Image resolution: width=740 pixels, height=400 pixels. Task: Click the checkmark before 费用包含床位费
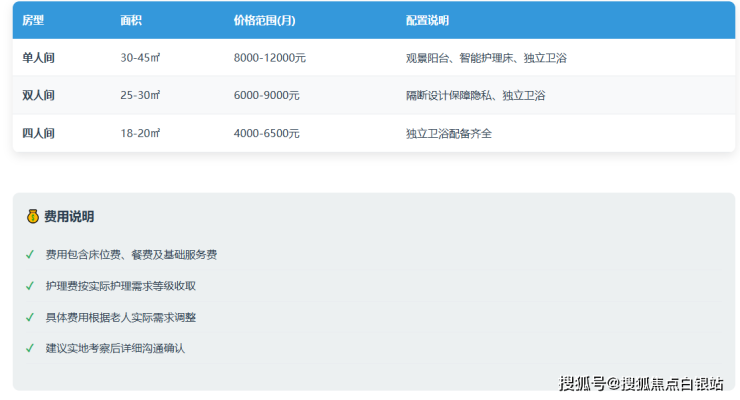(x=30, y=255)
